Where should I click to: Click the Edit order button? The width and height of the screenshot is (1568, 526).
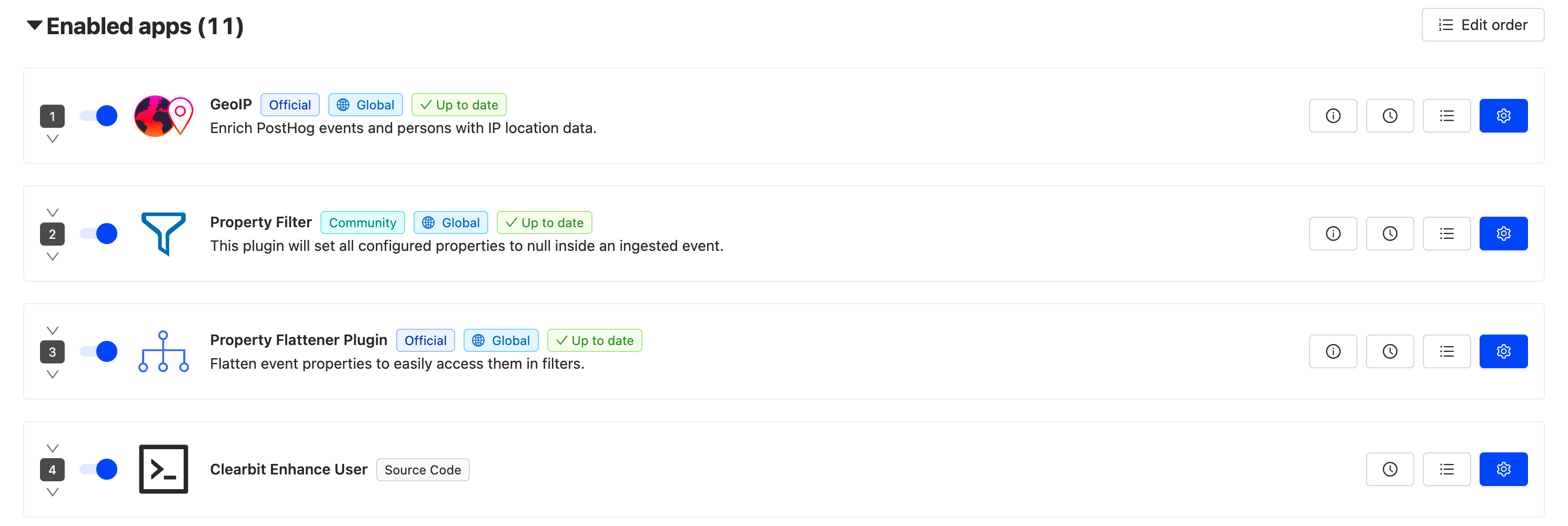pyautogui.click(x=1482, y=25)
